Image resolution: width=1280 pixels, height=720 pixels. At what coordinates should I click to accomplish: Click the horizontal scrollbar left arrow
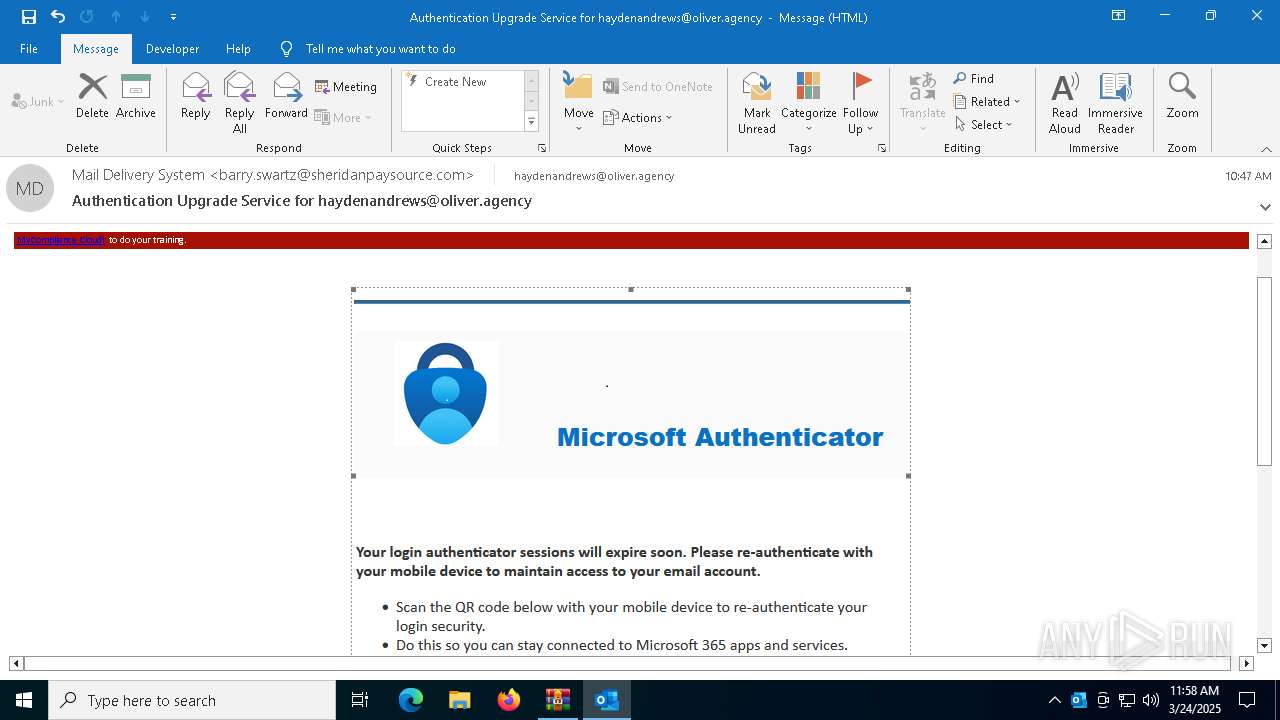coord(16,663)
